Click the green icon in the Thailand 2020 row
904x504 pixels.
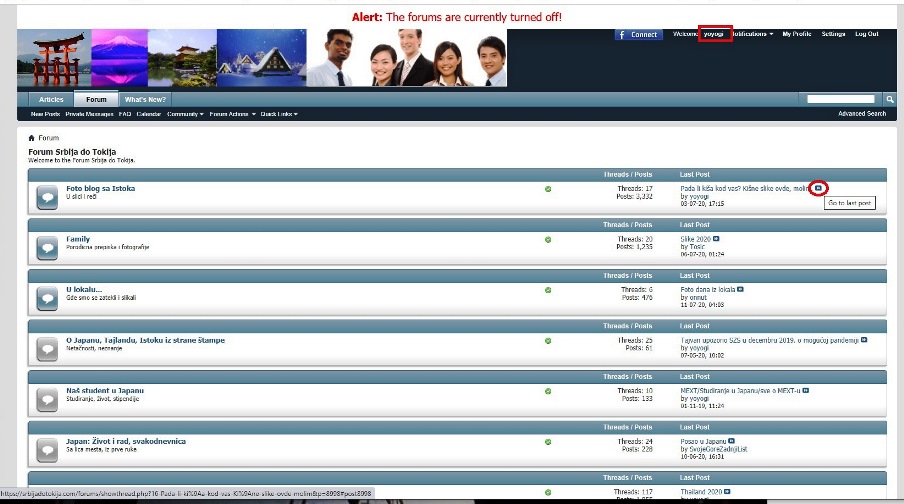pyautogui.click(x=548, y=492)
